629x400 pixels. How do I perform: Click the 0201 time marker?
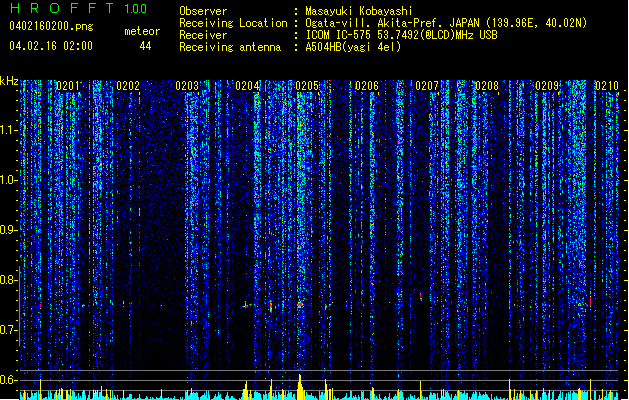tap(68, 86)
